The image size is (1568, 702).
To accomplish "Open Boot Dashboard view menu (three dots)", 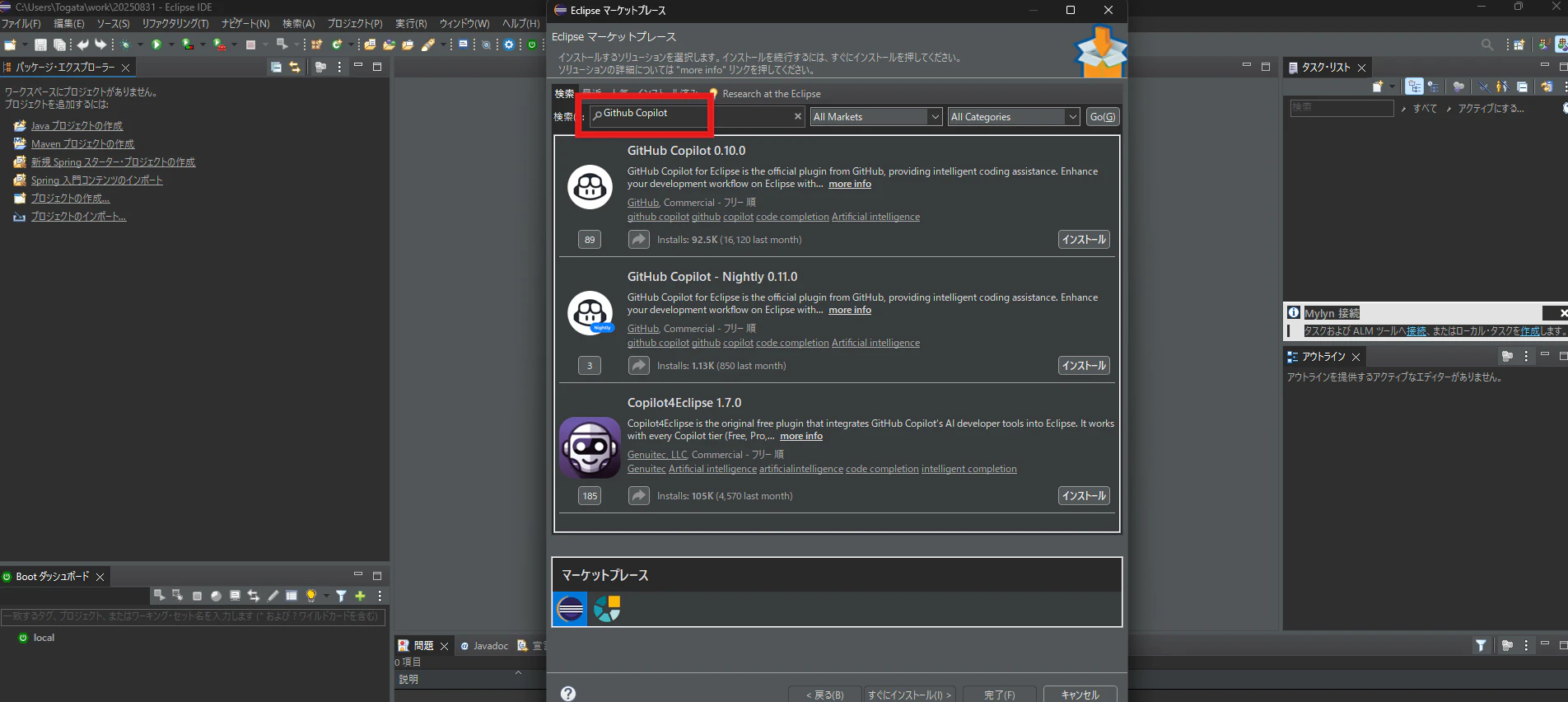I will (380, 596).
